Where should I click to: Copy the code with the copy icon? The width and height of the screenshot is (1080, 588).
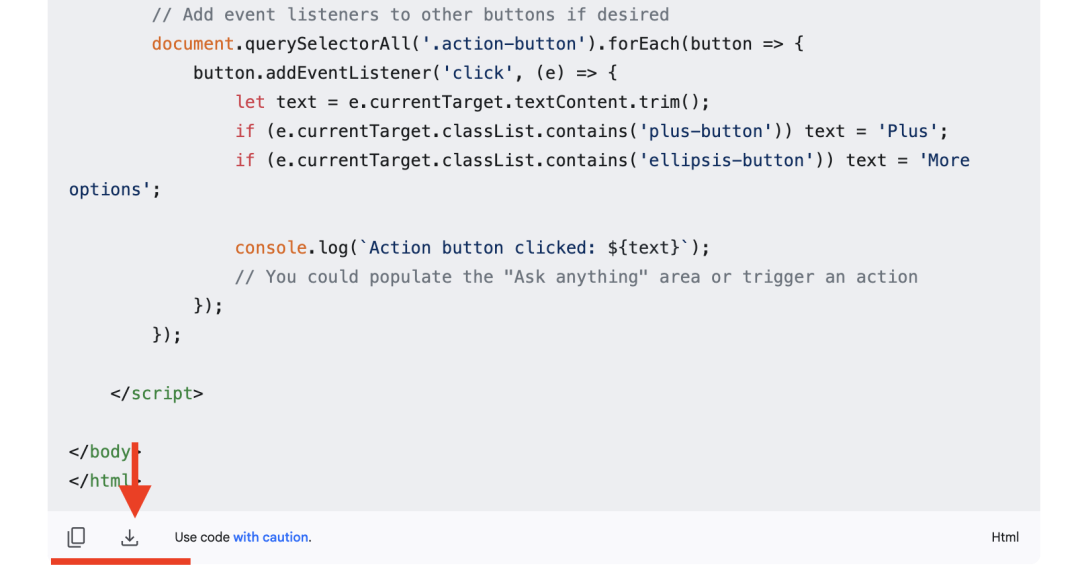[x=76, y=537]
